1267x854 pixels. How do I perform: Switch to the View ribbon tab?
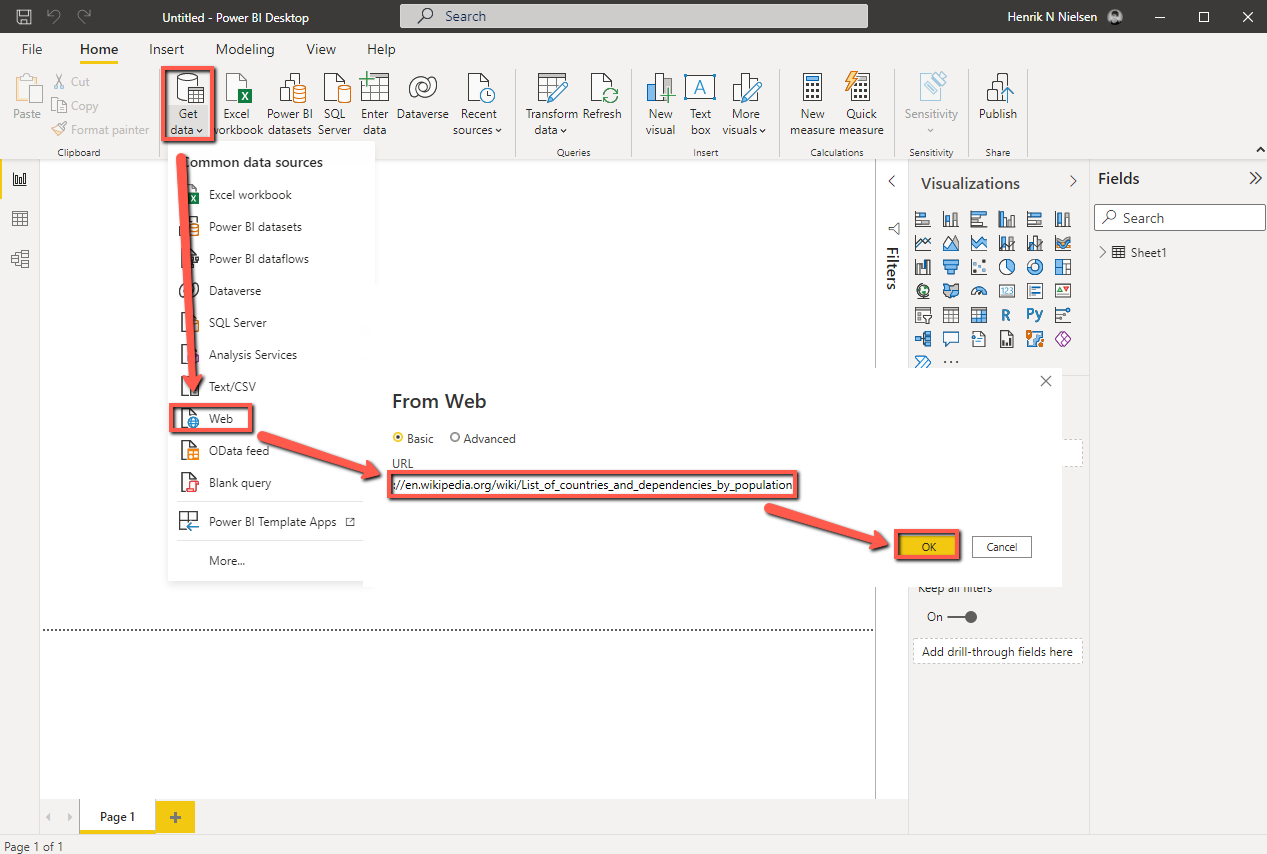click(x=321, y=49)
